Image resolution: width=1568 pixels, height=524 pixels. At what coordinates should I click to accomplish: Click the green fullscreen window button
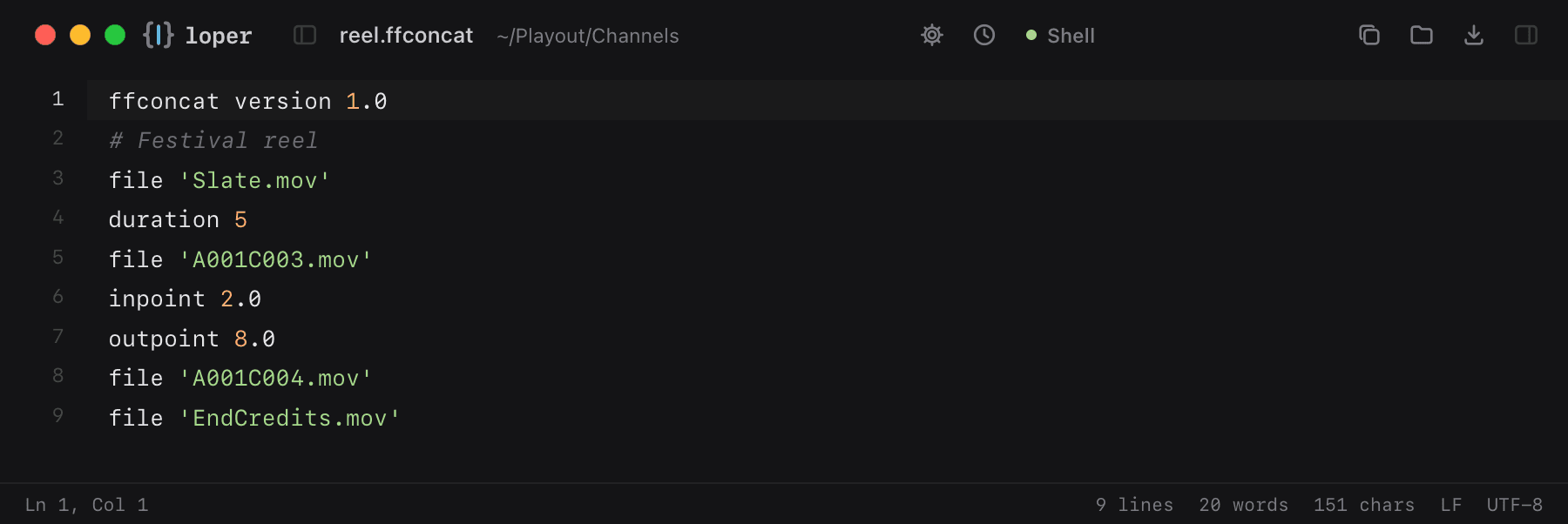click(x=115, y=35)
